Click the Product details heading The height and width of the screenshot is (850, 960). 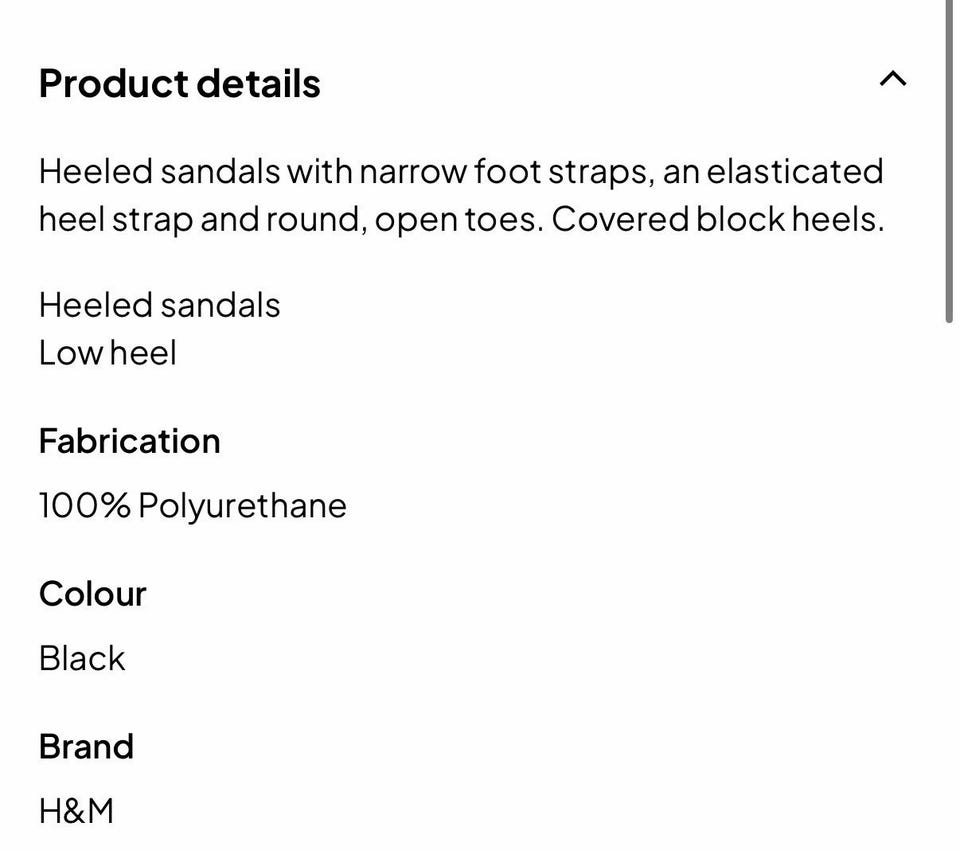179,83
